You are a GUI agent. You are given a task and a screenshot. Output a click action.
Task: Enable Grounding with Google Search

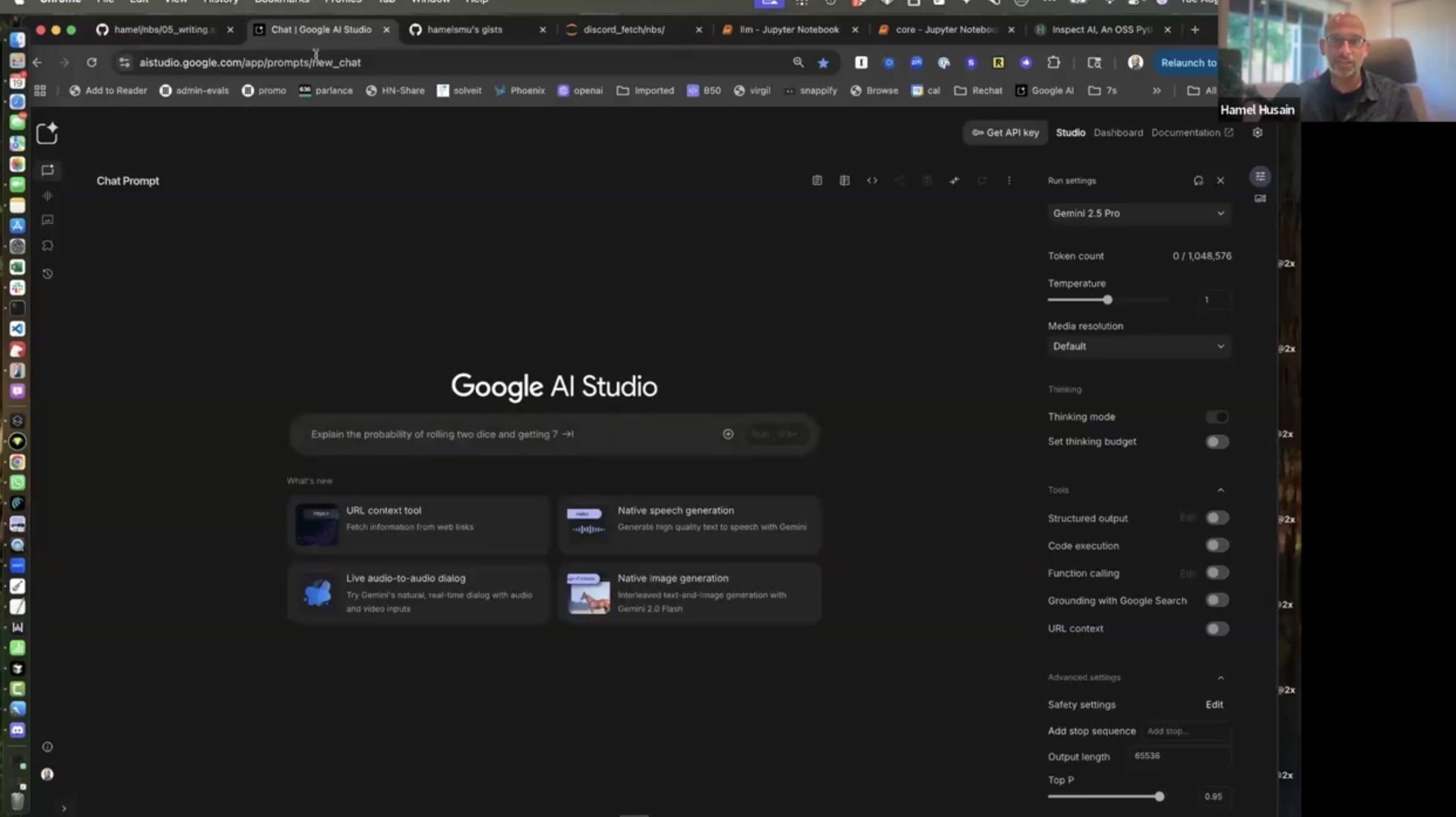click(1217, 600)
